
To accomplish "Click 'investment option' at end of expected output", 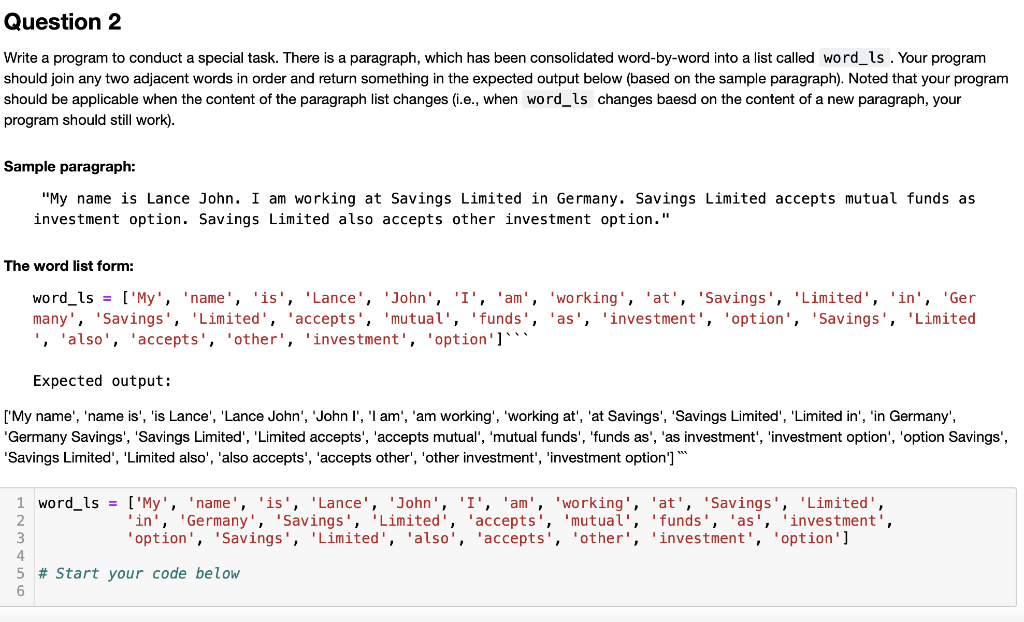I will tap(607, 458).
